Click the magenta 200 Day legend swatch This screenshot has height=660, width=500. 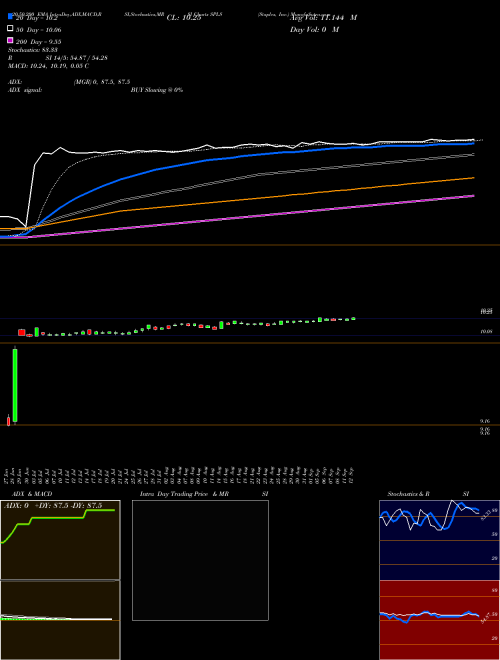(11, 40)
